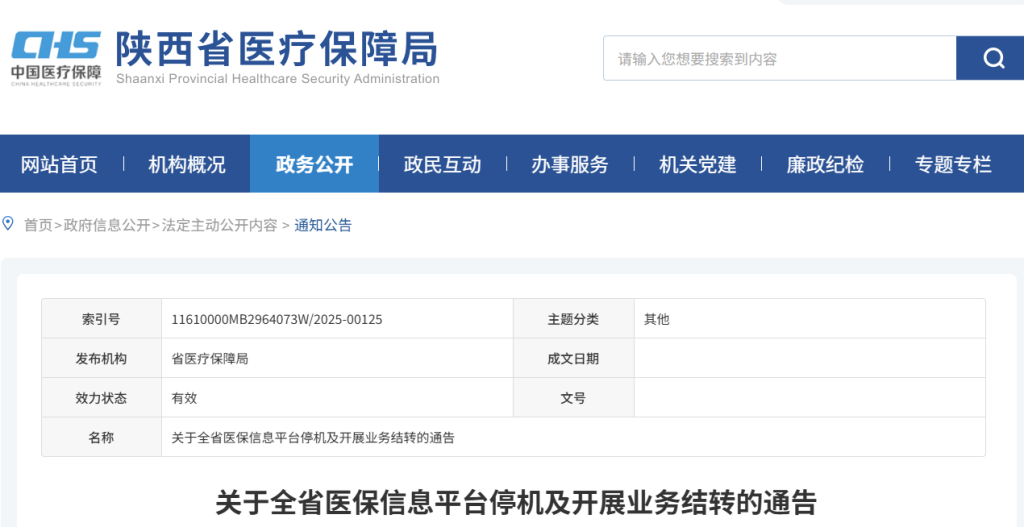Image resolution: width=1024 pixels, height=527 pixels.
Task: Click the location pin icon in breadcrumb
Action: (8, 224)
